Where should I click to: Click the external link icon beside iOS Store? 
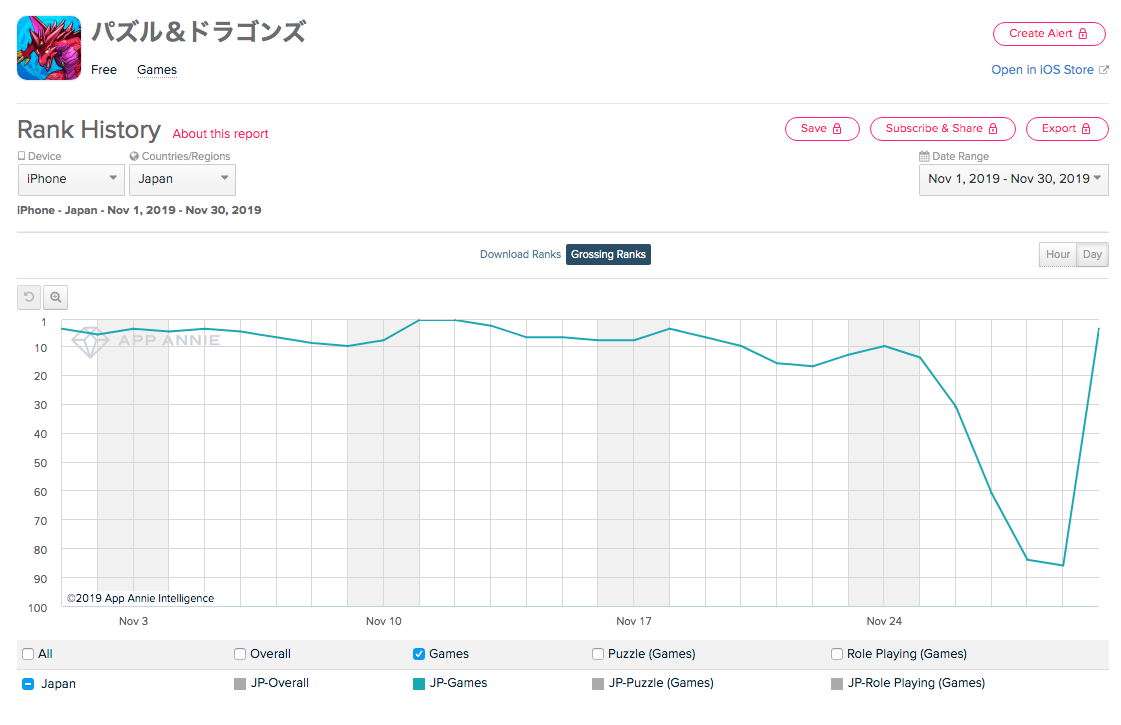[x=1104, y=70]
